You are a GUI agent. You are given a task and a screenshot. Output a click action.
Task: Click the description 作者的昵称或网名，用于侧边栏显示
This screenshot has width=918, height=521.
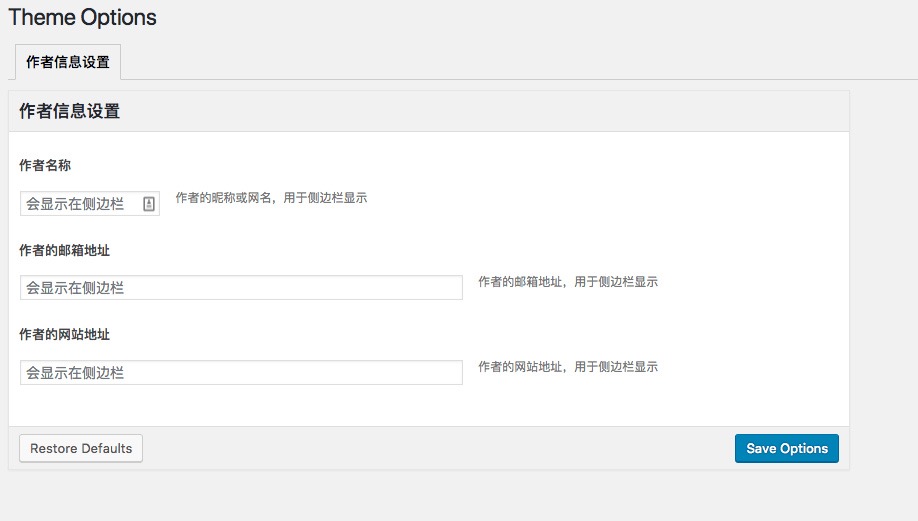[271, 198]
